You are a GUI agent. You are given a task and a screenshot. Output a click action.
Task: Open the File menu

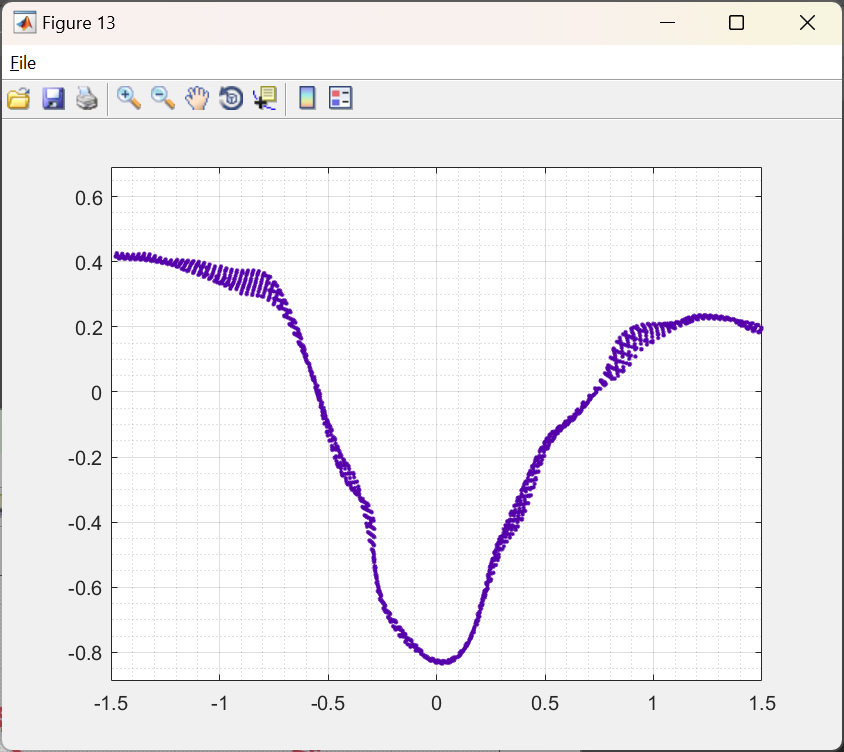(23, 63)
